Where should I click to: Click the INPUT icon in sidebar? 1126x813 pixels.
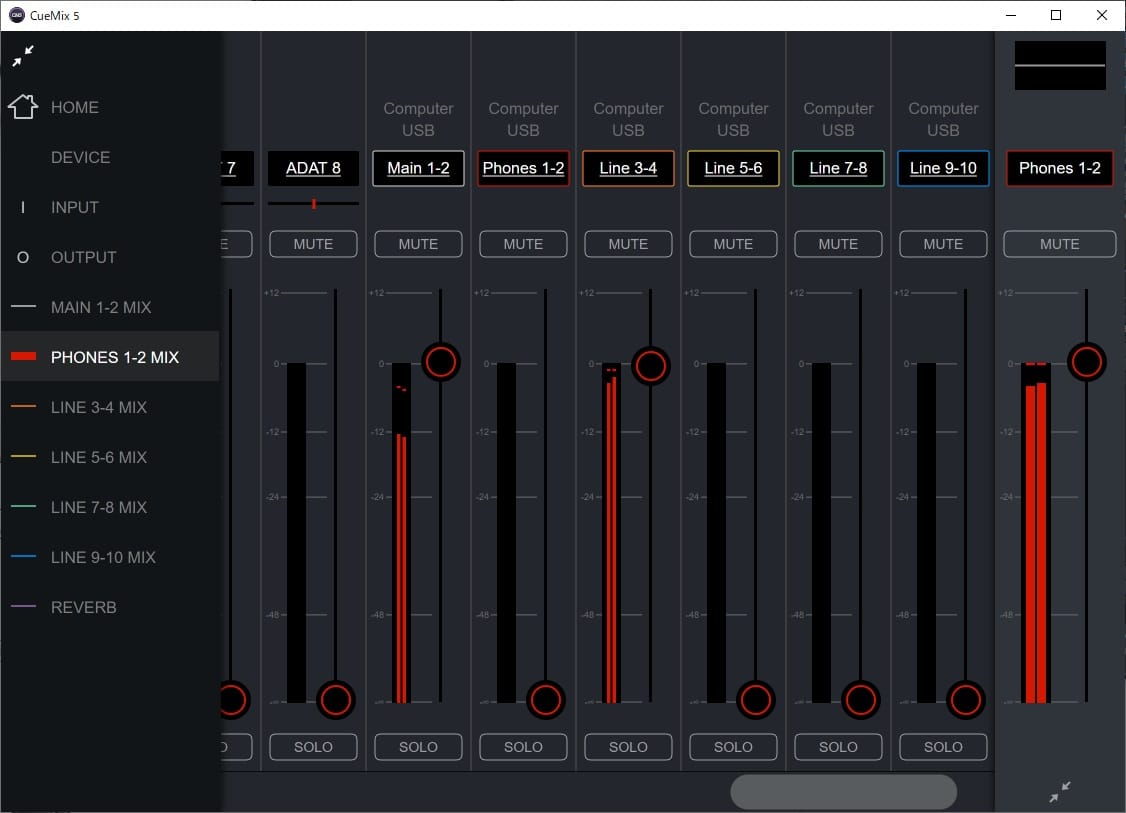click(x=23, y=207)
